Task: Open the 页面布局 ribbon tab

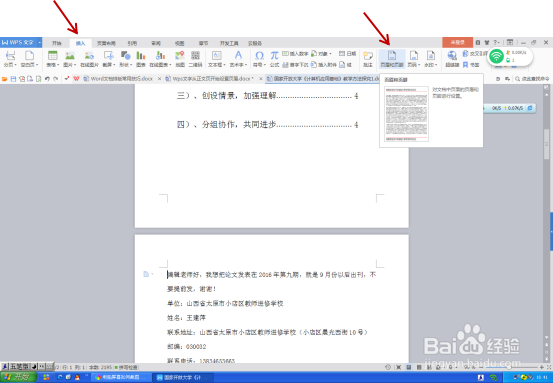Action: pos(106,43)
